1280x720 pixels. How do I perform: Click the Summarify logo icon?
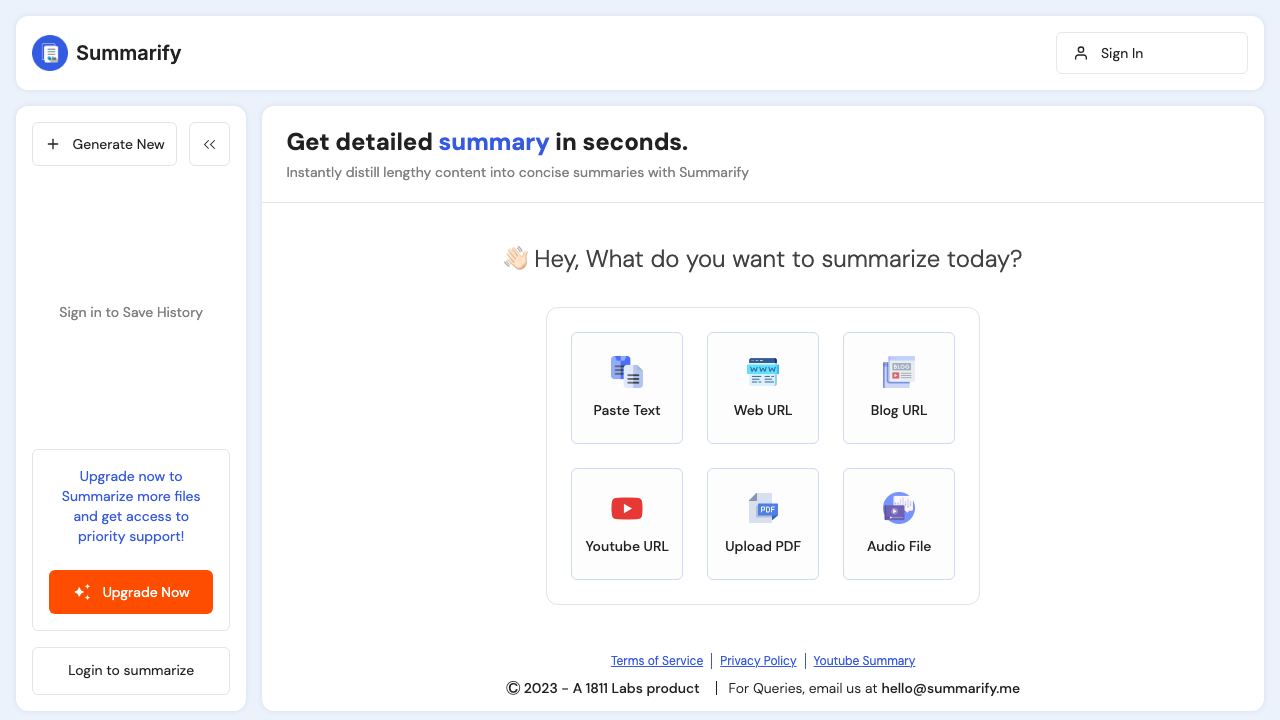pyautogui.click(x=50, y=53)
